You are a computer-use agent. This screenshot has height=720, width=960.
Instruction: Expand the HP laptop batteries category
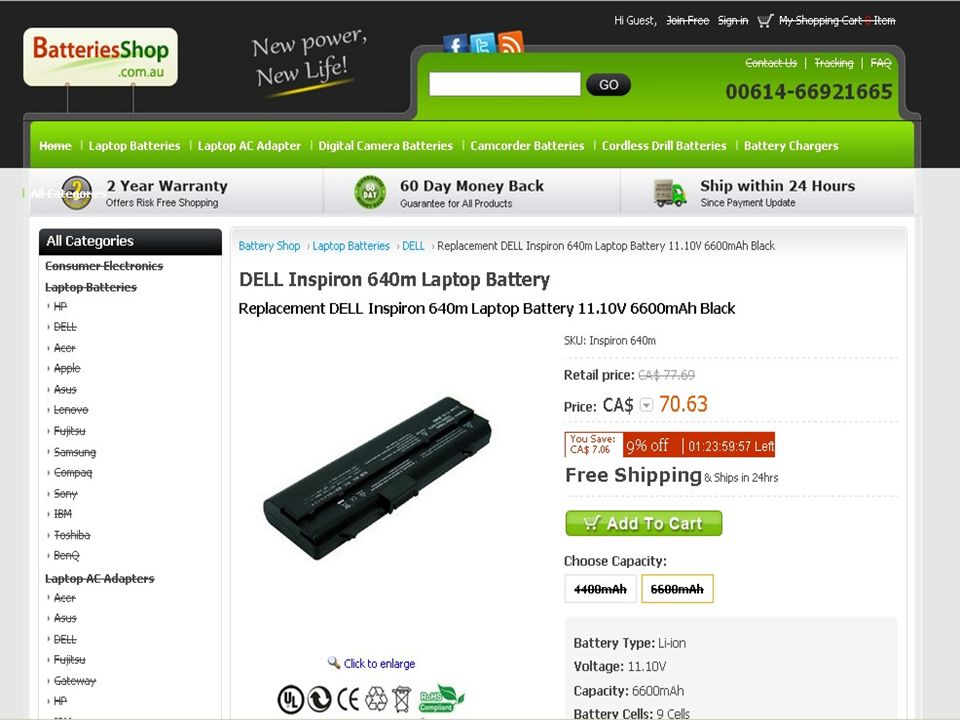(x=60, y=306)
